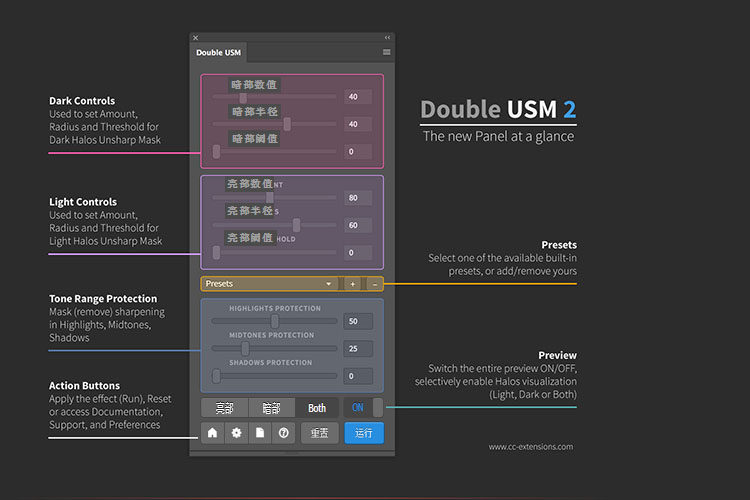750x500 pixels.
Task: Remove preset with minus button
Action: coord(375,284)
